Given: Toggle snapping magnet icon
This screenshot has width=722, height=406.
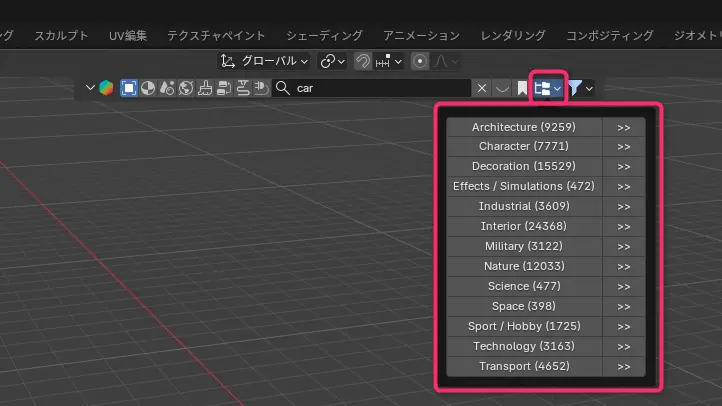Looking at the screenshot, I should [363, 61].
